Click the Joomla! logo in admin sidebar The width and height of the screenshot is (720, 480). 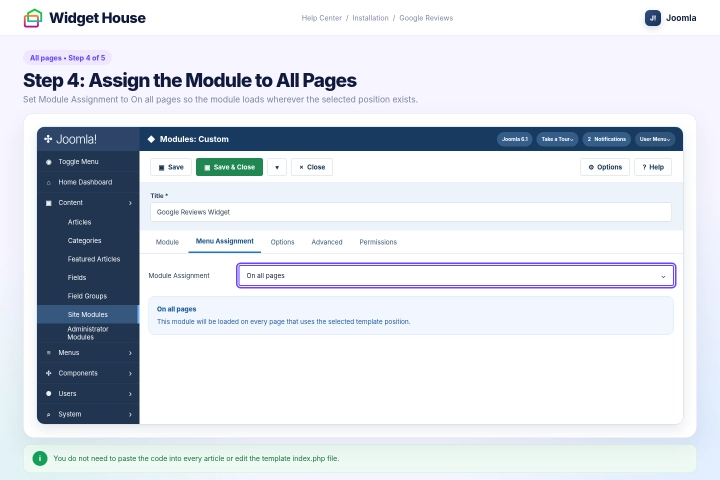coord(70,139)
